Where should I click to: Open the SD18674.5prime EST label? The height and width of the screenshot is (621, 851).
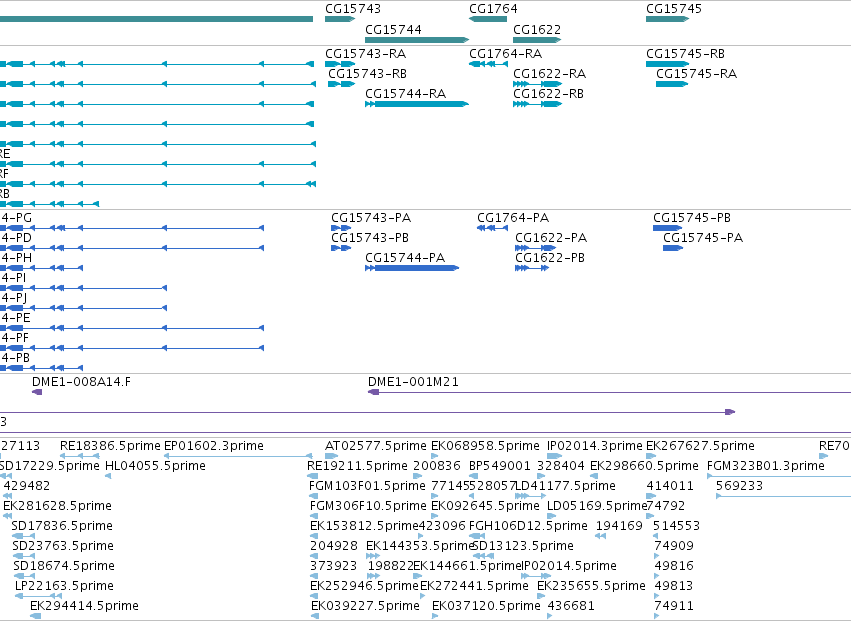coord(64,567)
